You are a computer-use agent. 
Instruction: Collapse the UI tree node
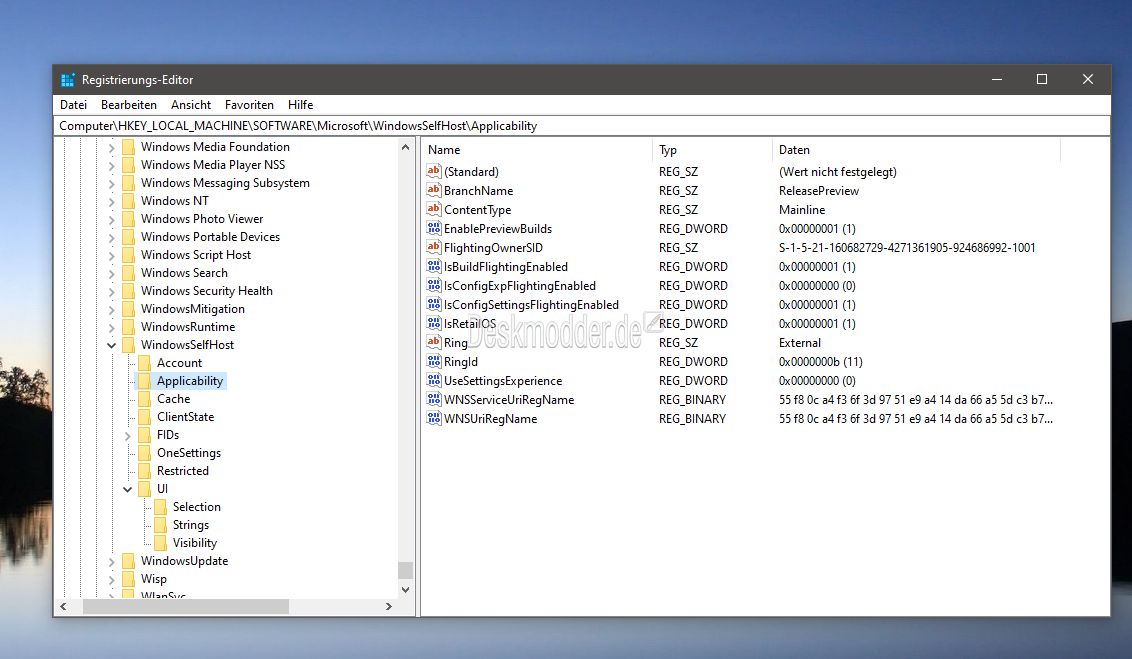pos(128,489)
